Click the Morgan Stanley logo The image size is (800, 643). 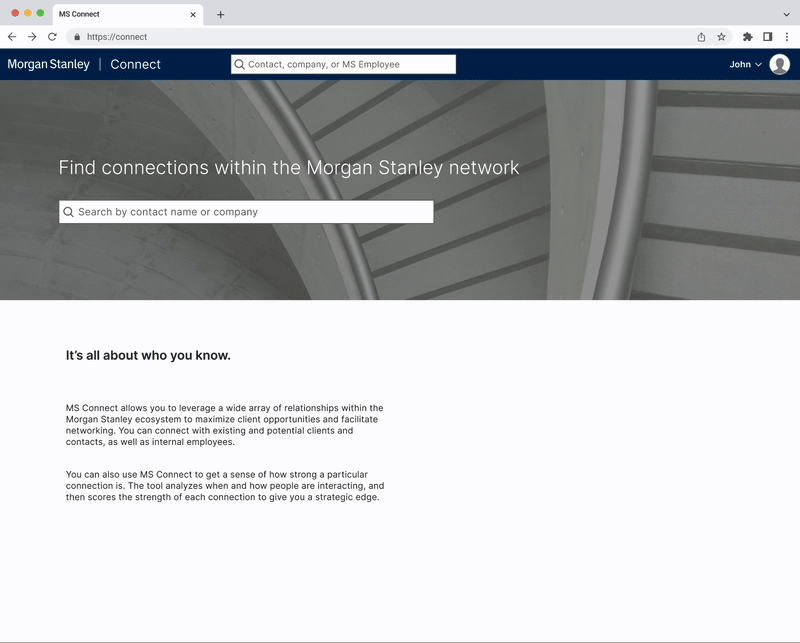click(x=48, y=64)
